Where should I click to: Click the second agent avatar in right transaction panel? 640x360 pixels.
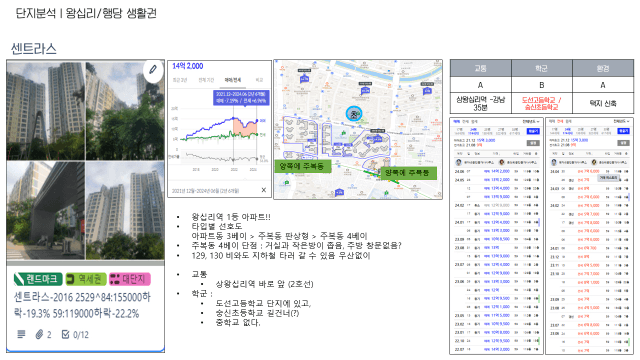tap(594, 162)
